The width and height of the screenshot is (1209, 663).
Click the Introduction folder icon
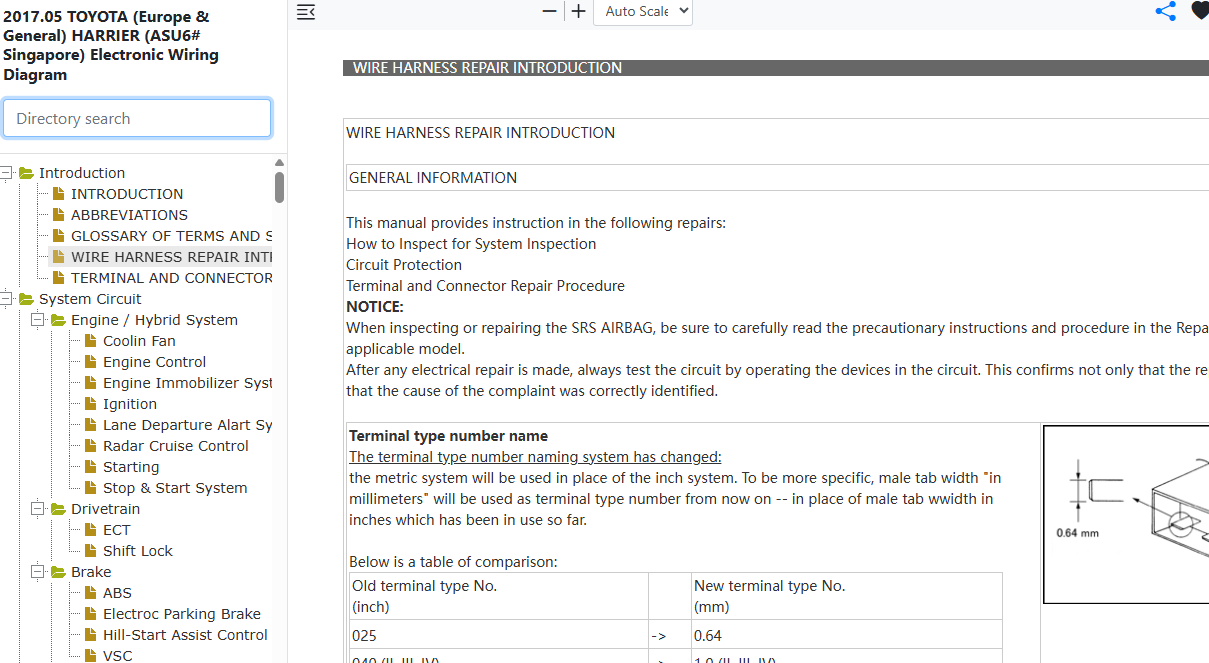coord(26,173)
